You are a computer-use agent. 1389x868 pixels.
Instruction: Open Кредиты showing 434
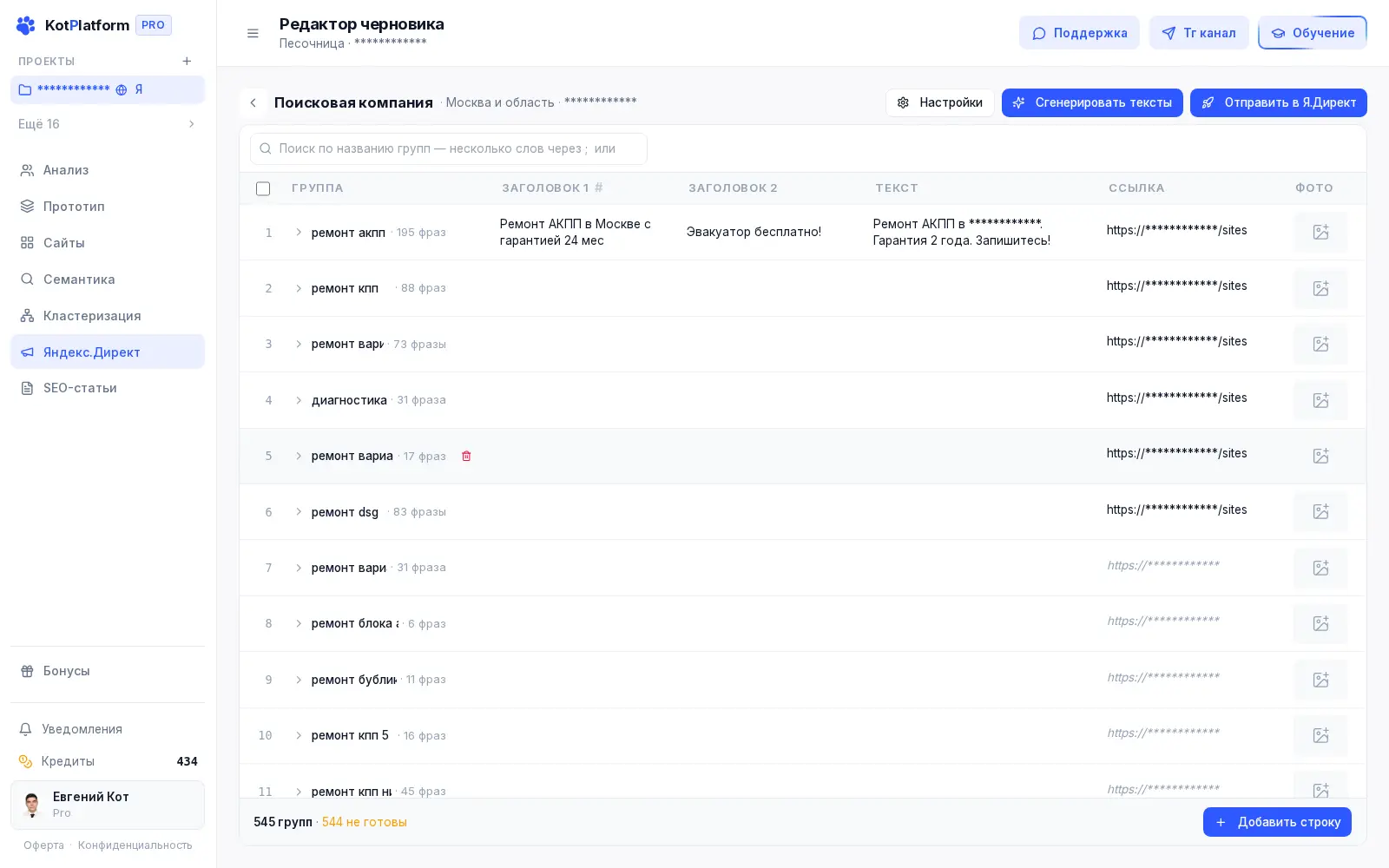pyautogui.click(x=108, y=761)
